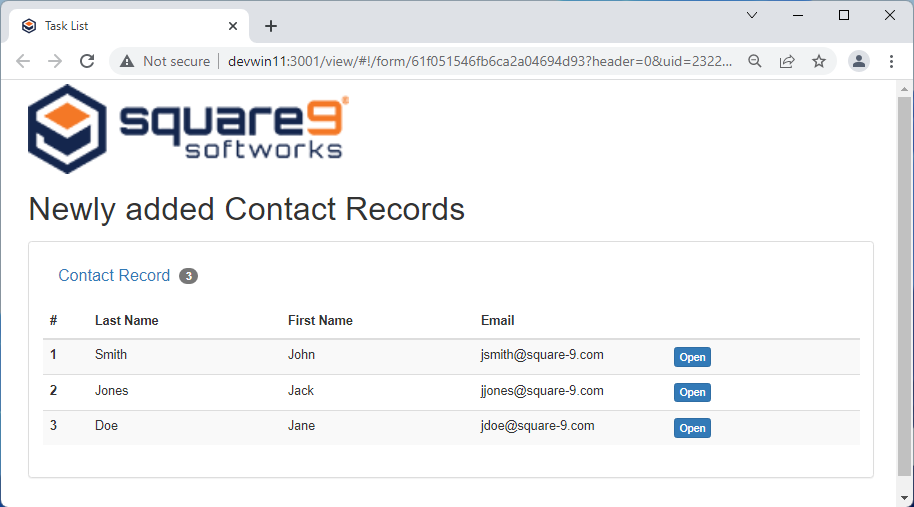The height and width of the screenshot is (507, 914).
Task: Close the Task List tab
Action: pyautogui.click(x=233, y=26)
